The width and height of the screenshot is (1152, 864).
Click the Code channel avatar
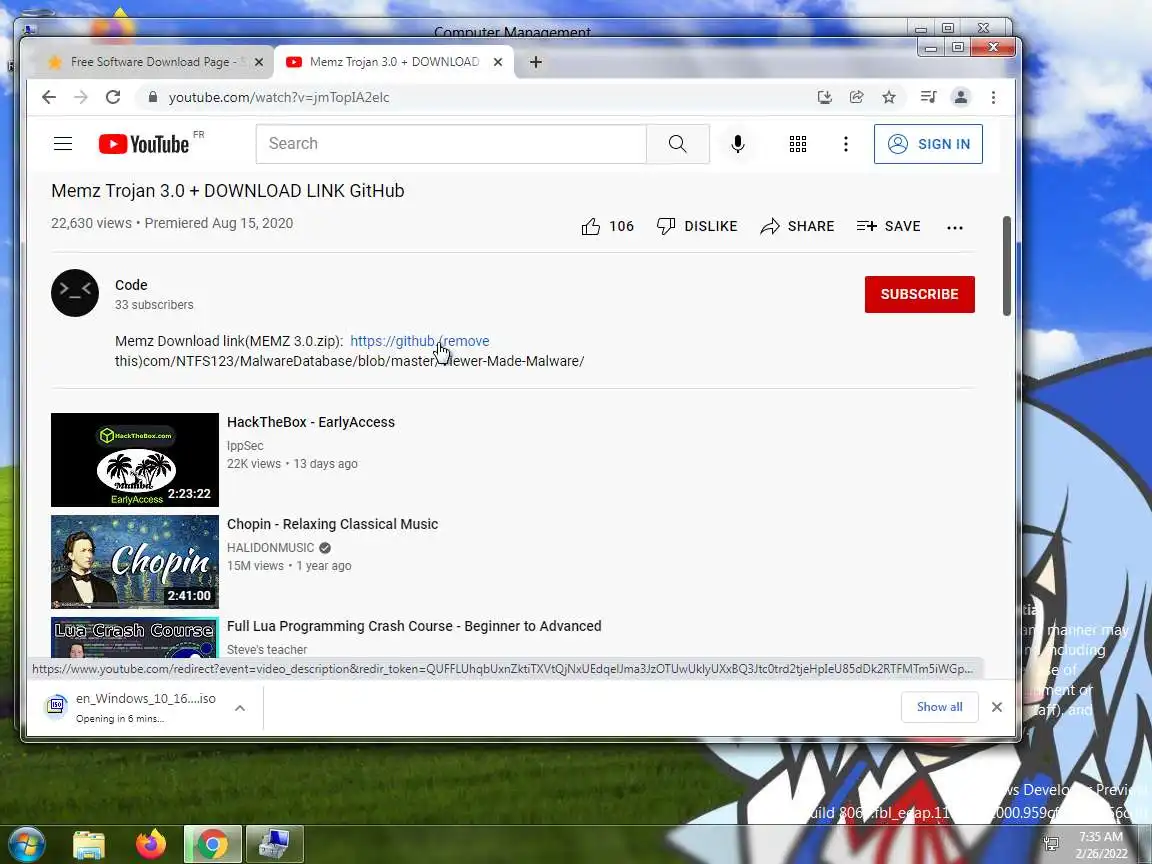pos(75,293)
